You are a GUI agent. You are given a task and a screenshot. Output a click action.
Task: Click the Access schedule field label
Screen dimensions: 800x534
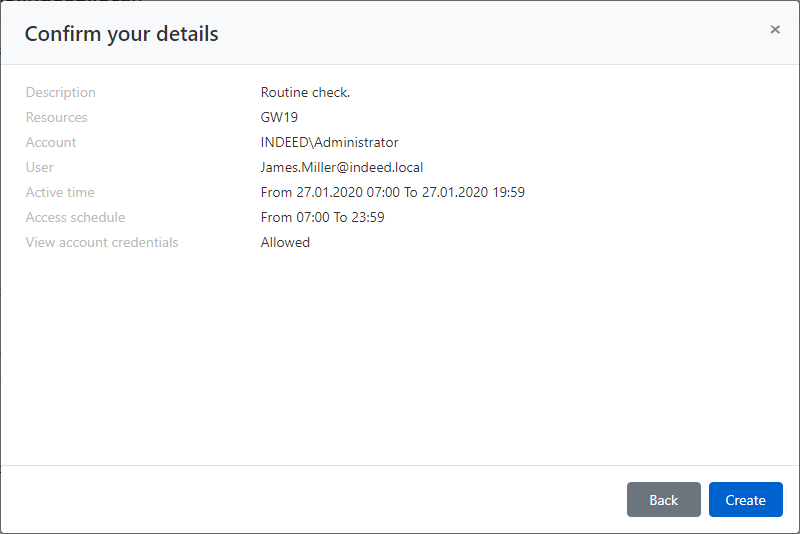75,217
